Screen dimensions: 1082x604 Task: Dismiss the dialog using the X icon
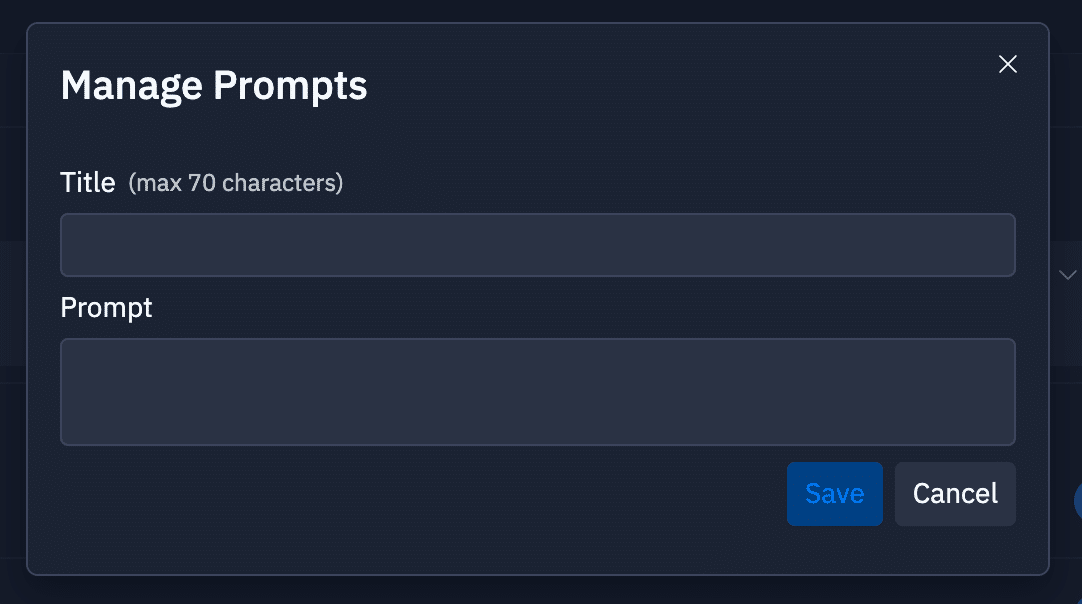coord(1008,64)
